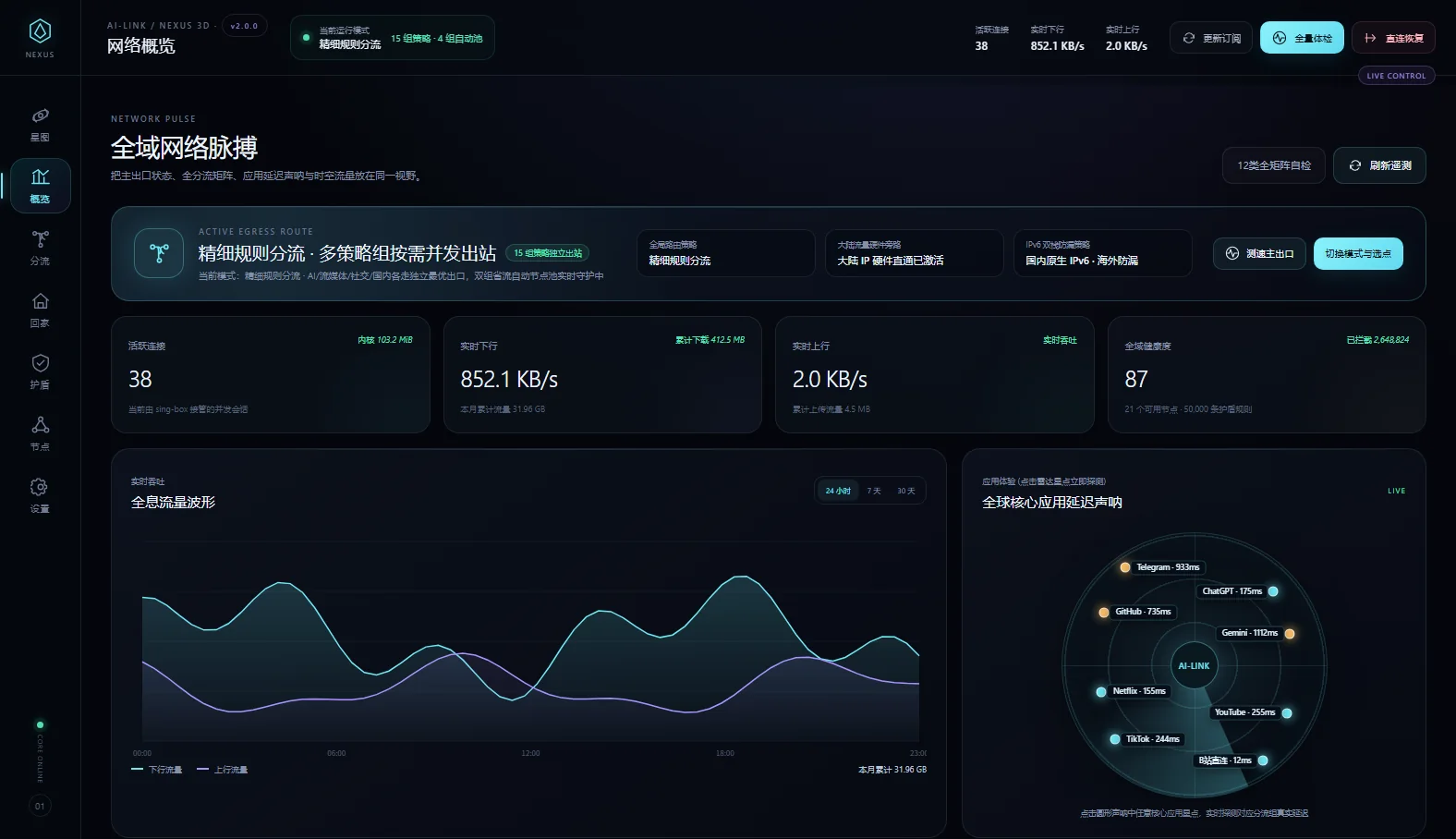Click the NEXUS logo icon
The width and height of the screenshot is (1456, 839).
coord(40,31)
